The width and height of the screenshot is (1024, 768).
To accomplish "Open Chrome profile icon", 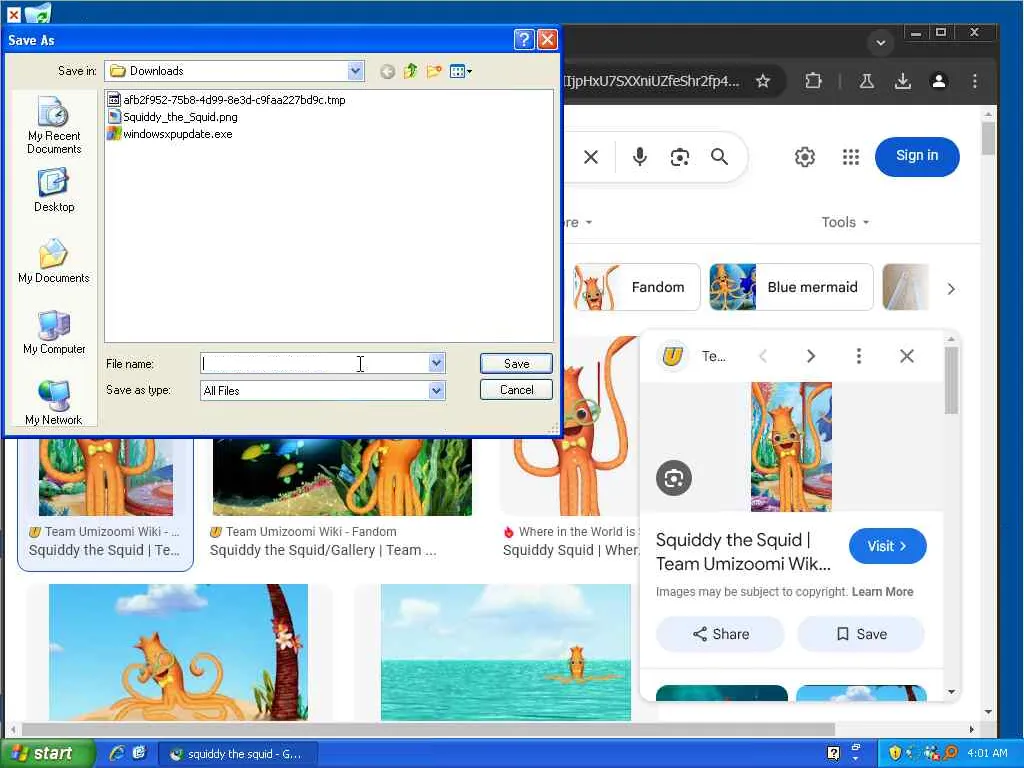I will 939,81.
